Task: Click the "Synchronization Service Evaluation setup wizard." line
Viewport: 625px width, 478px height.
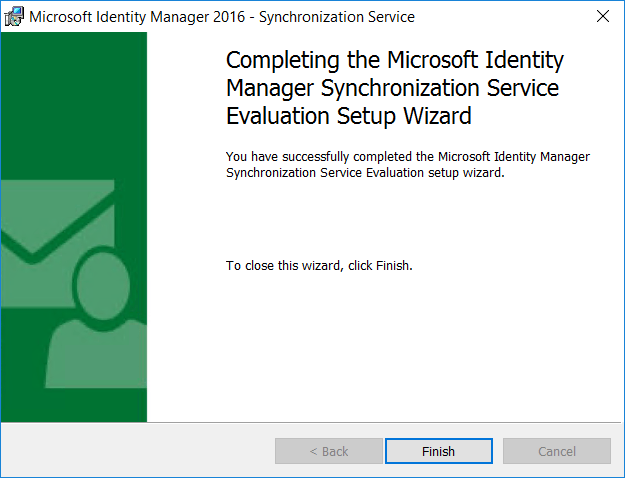Action: click(365, 172)
